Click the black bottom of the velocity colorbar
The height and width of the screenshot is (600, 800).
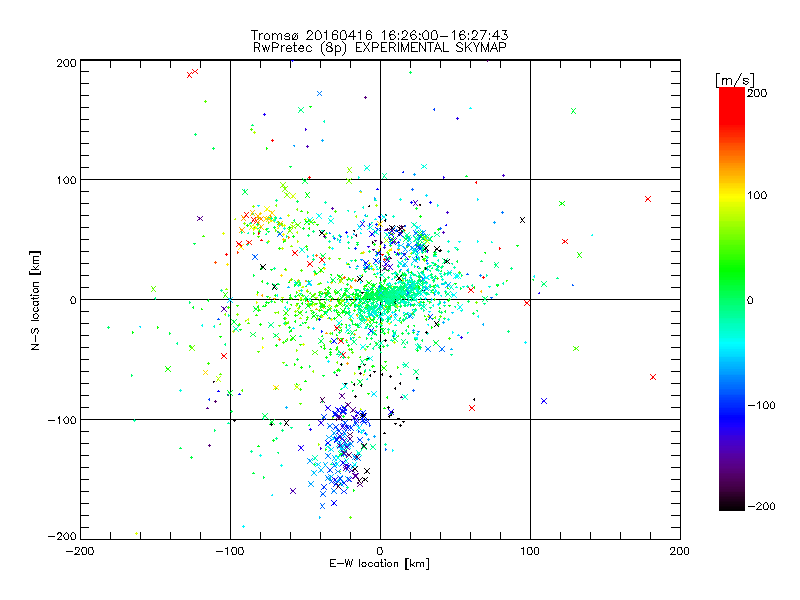732,502
